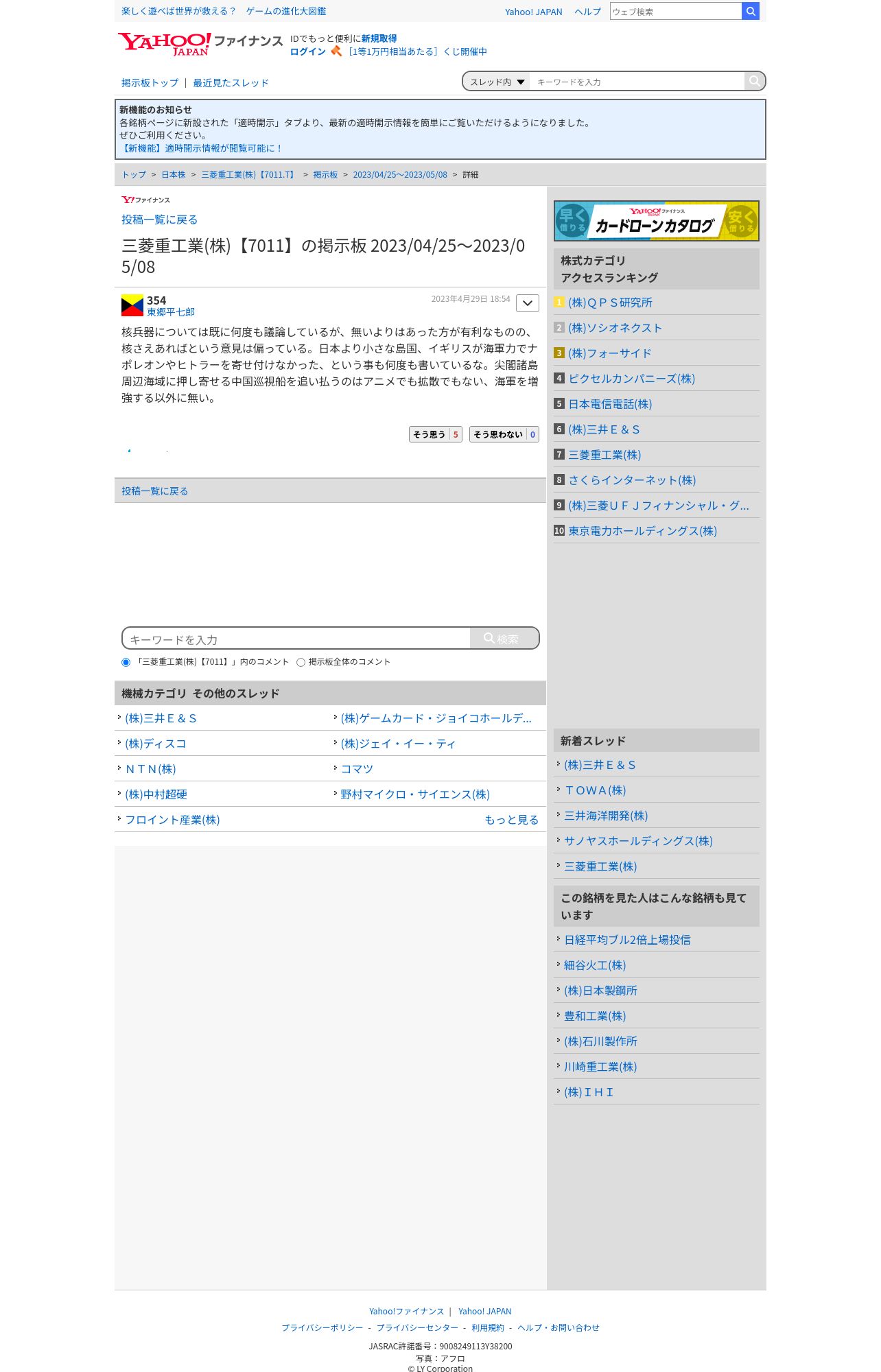
Task: Click the web search magnifier button
Action: pyautogui.click(x=751, y=11)
